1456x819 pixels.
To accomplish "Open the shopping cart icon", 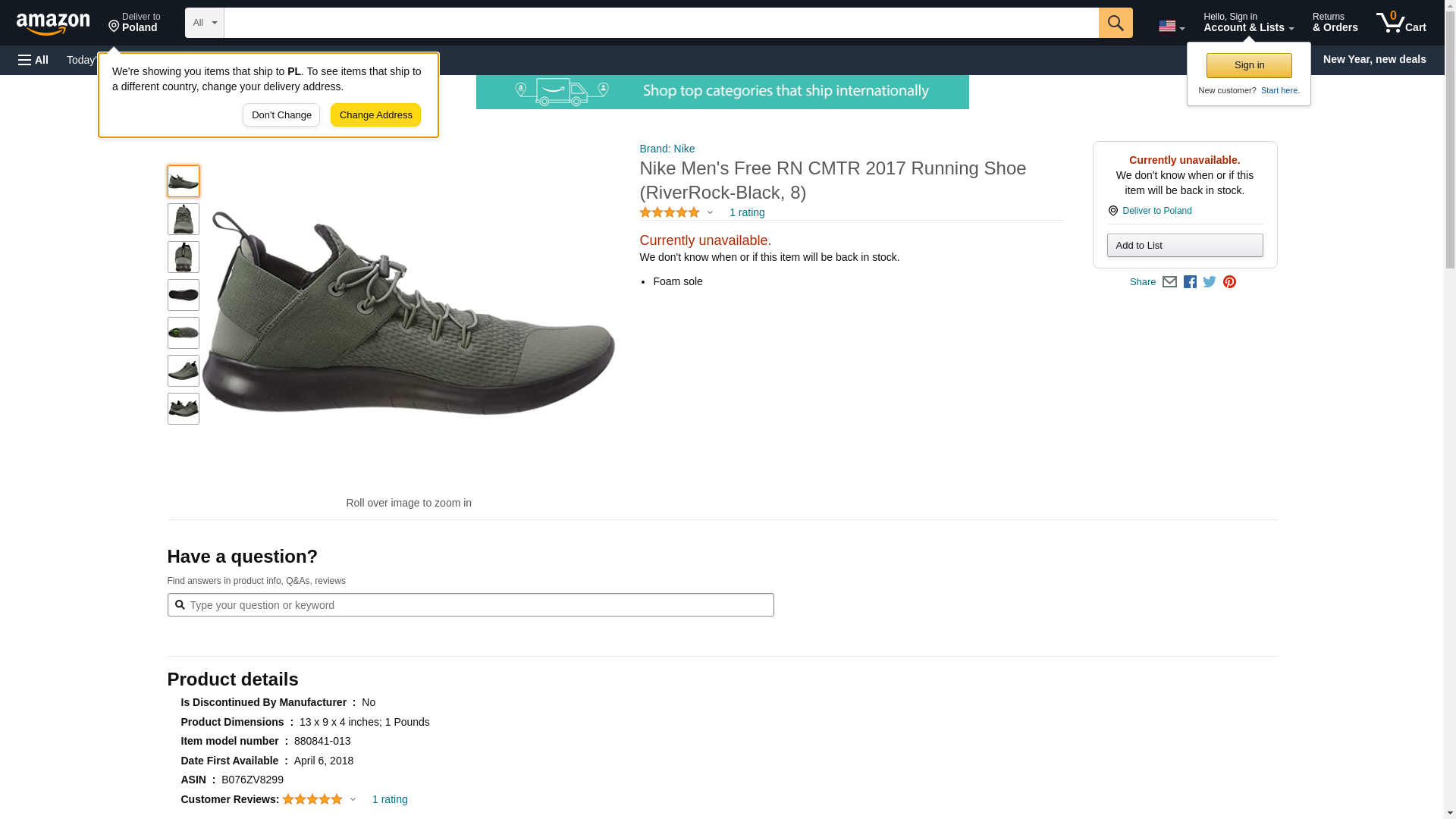I will click(1401, 23).
